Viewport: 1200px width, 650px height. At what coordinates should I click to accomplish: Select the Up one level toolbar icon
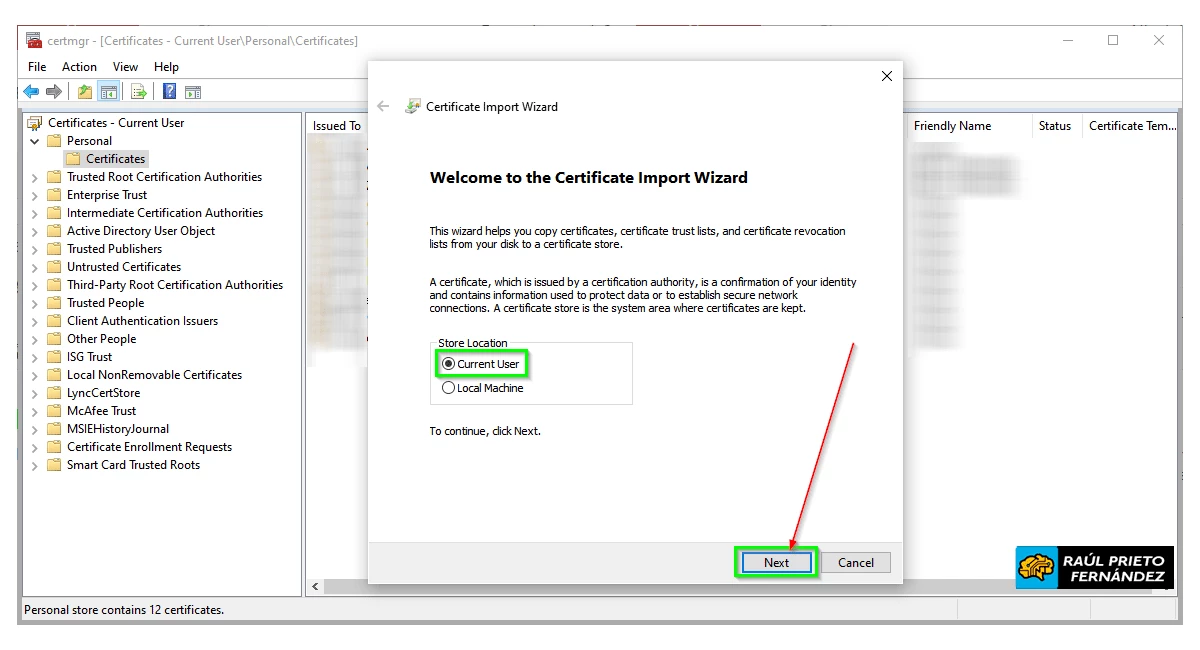pyautogui.click(x=84, y=91)
